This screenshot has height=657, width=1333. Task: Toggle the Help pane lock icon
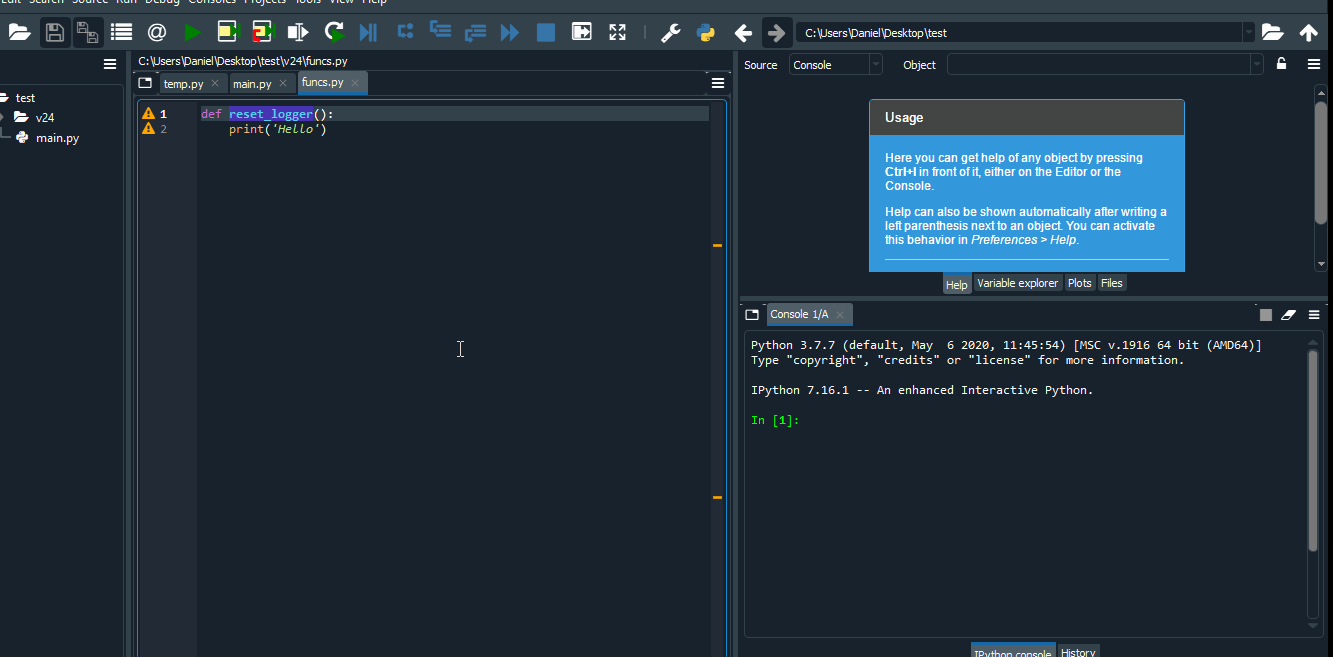tap(1282, 64)
